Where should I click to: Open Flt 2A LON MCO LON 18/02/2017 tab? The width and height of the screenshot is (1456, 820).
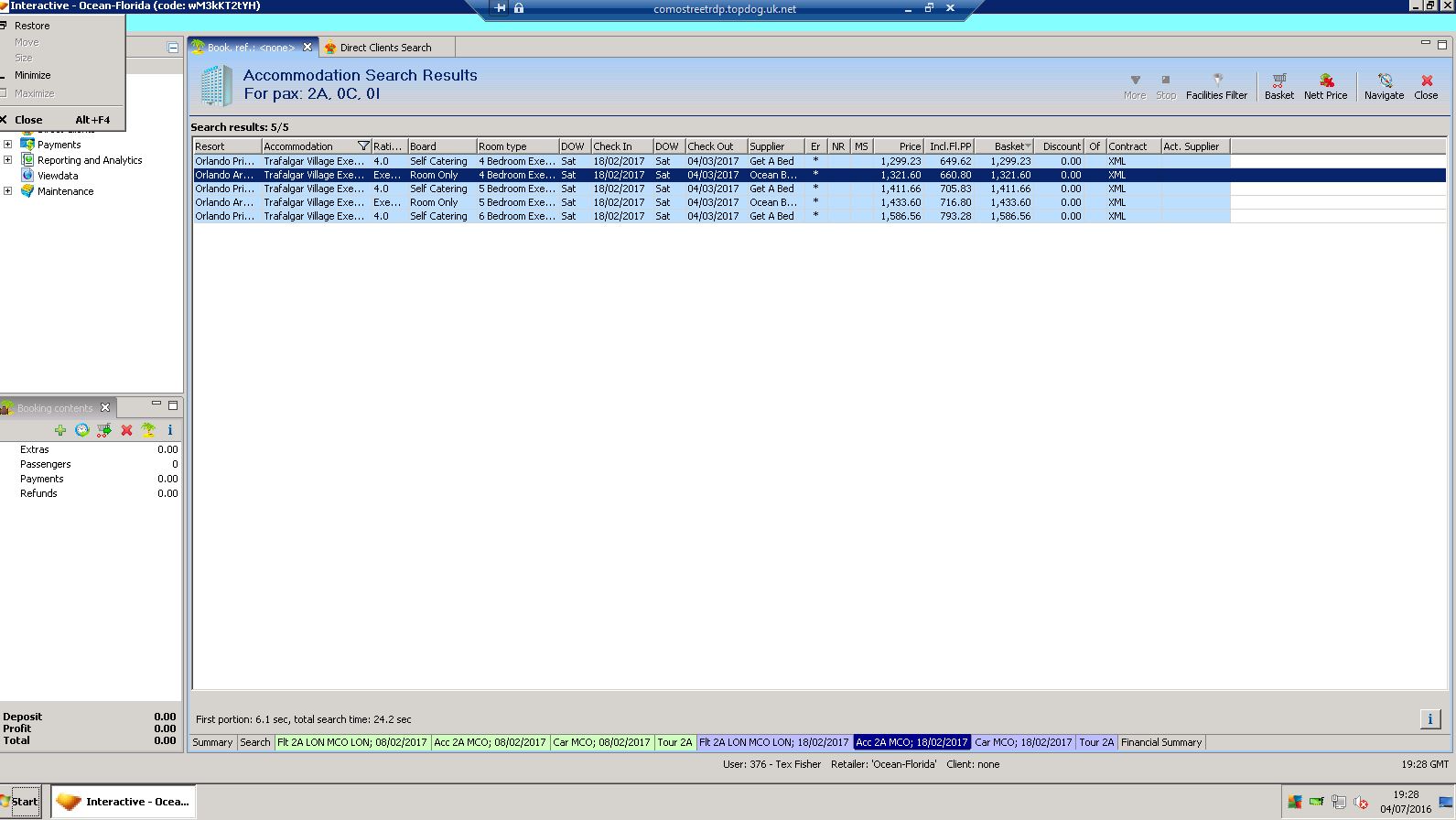tap(774, 742)
